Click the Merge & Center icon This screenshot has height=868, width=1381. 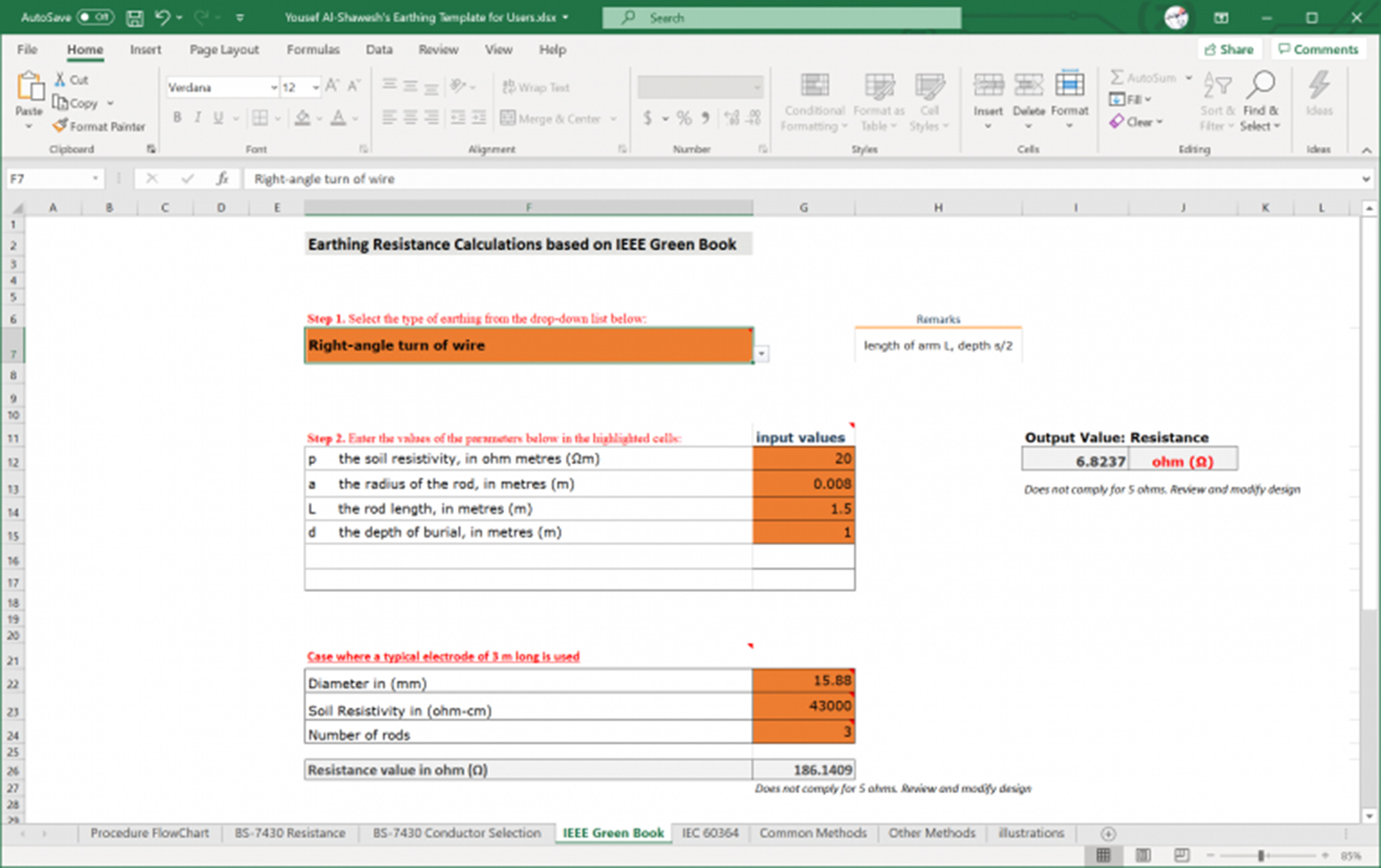[508, 118]
